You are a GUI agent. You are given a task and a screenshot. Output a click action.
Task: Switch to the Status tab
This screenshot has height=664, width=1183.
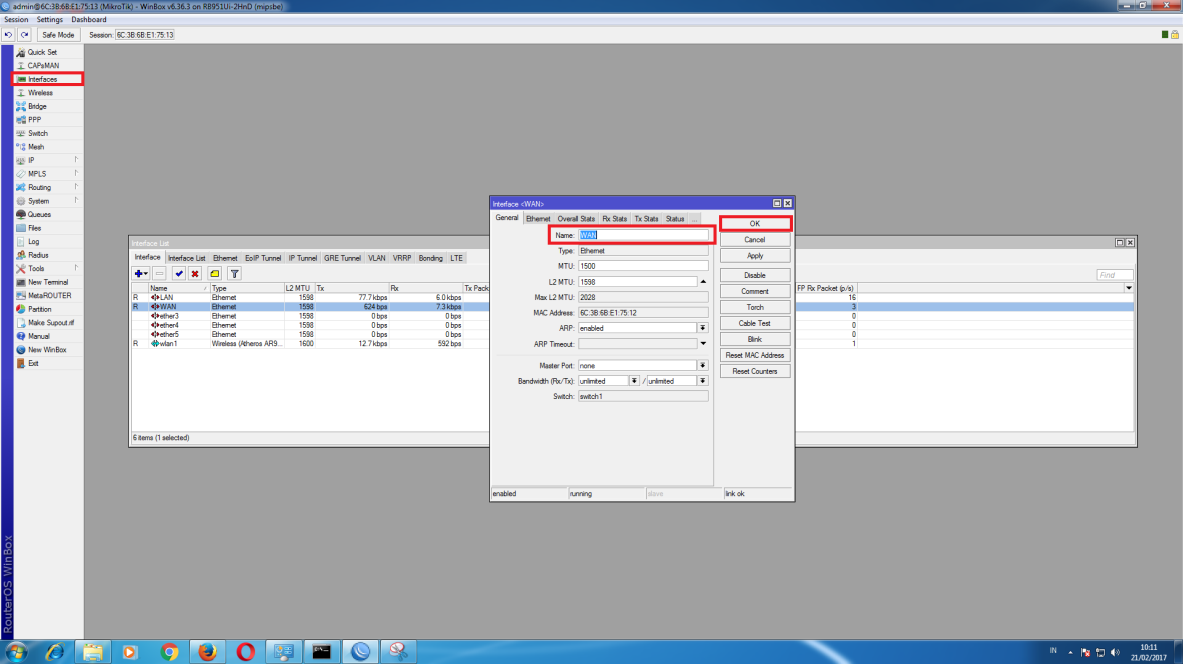click(675, 219)
